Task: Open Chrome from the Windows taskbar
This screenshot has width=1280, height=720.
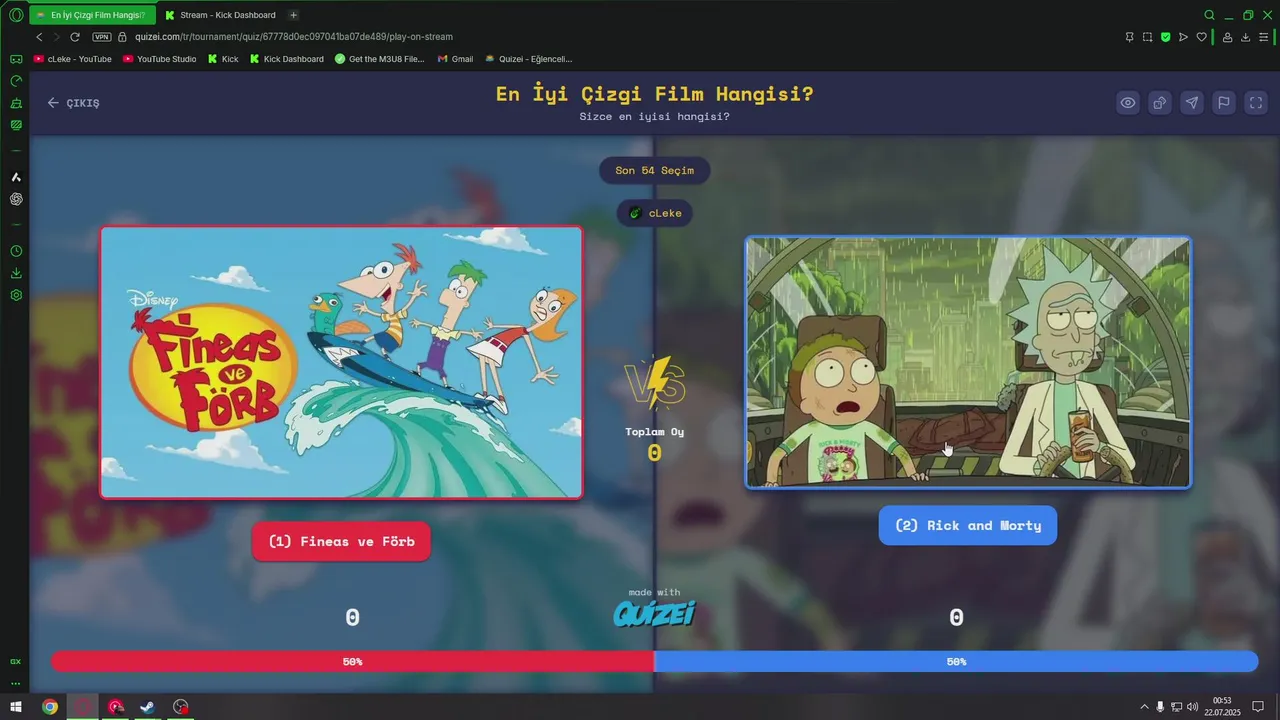Action: 50,707
